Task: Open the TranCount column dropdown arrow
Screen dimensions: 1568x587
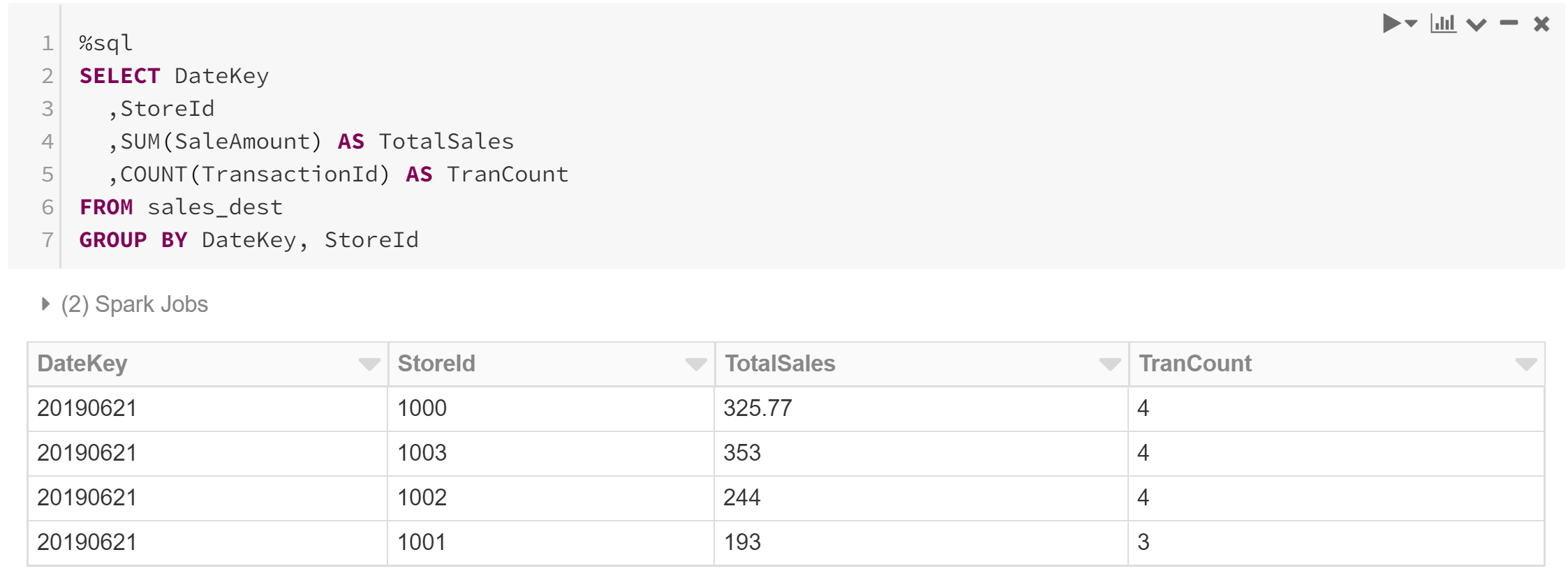Action: click(x=1526, y=364)
